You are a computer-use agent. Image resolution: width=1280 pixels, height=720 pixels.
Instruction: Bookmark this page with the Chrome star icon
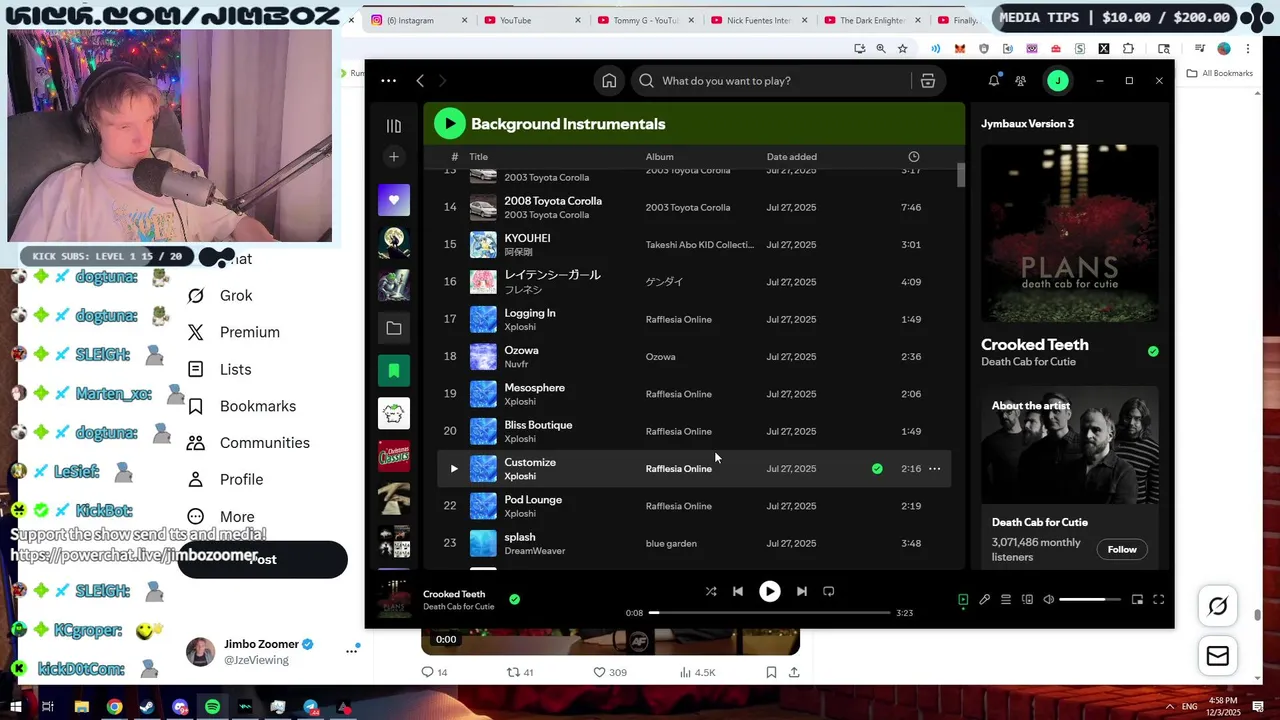click(x=902, y=49)
